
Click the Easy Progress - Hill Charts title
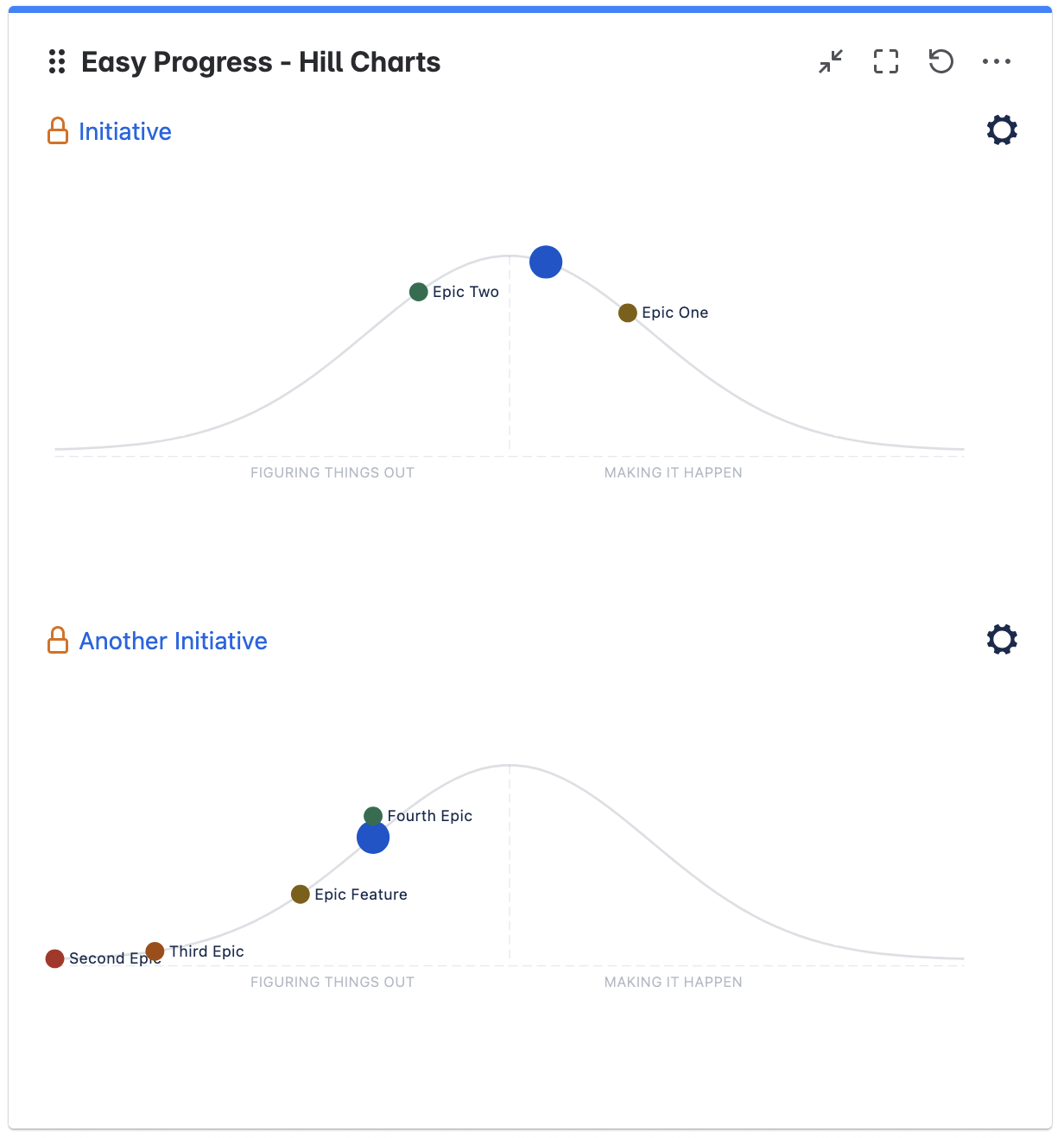[x=261, y=62]
